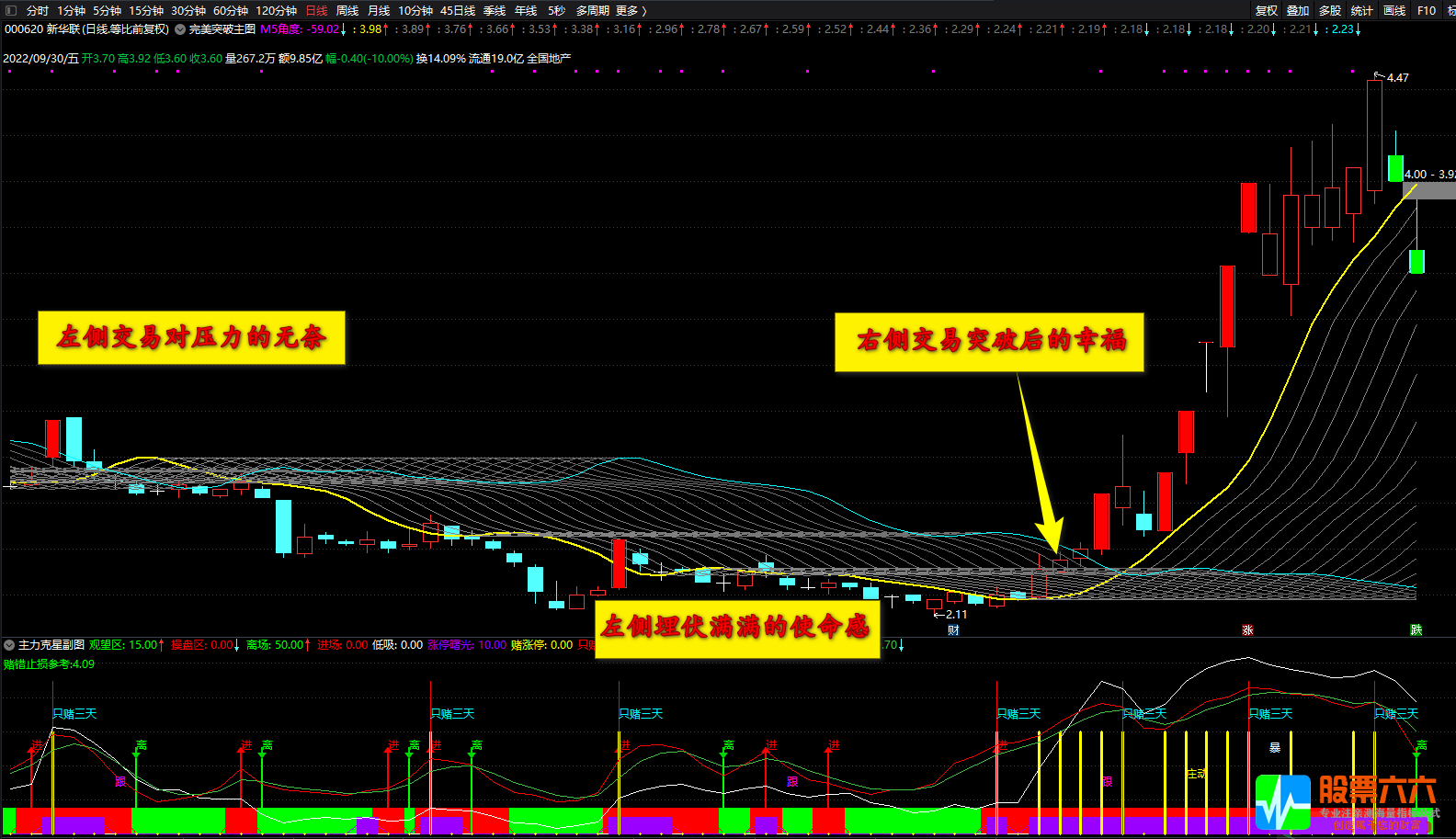Screen dimensions: 1456x839
Task: Expand the 完美突破主图 indicator dropdown
Action: (180, 29)
